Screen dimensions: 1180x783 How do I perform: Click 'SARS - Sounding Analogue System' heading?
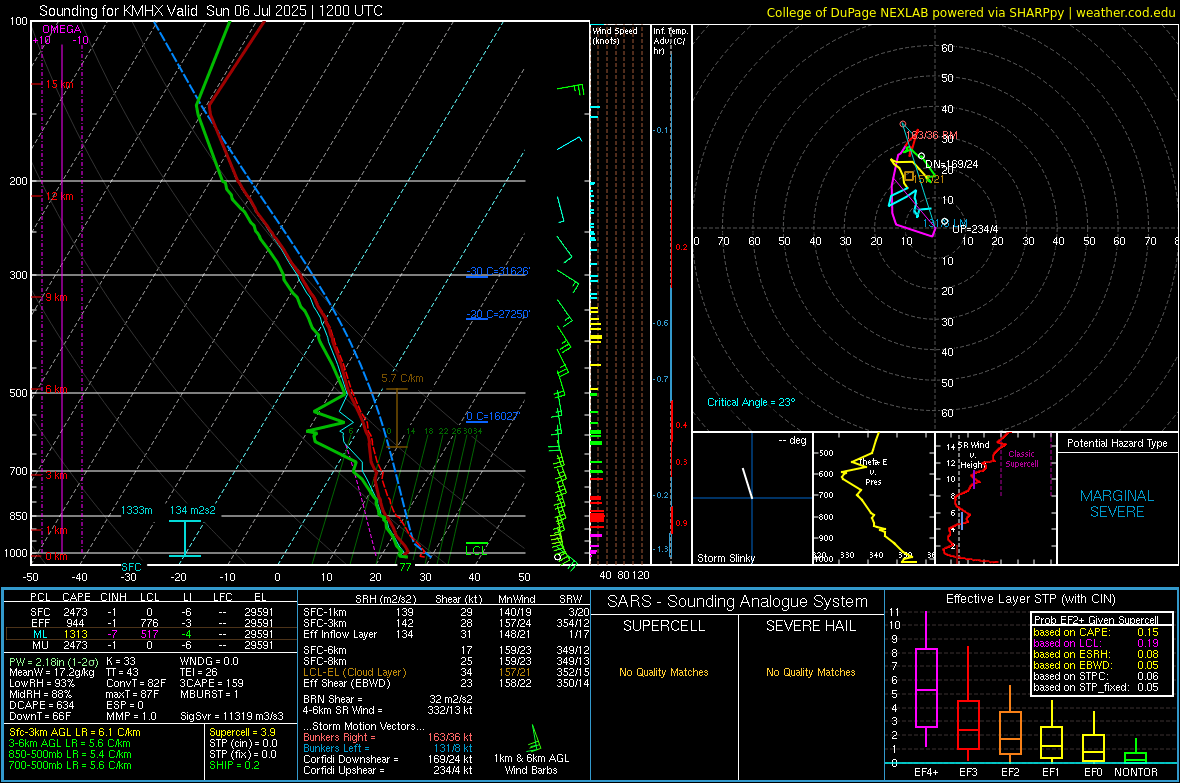(738, 602)
